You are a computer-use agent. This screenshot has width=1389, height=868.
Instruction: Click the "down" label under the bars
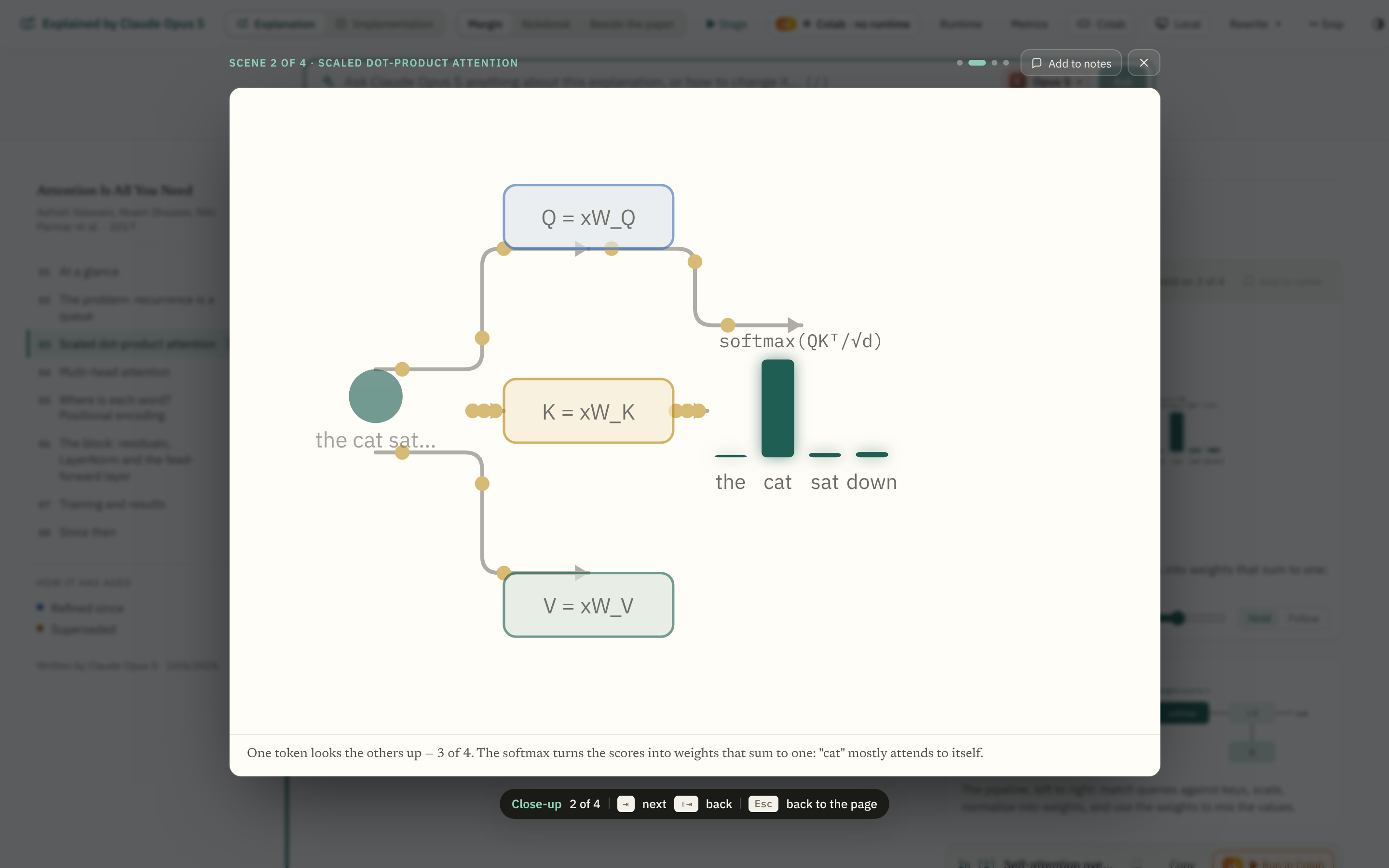point(872,482)
